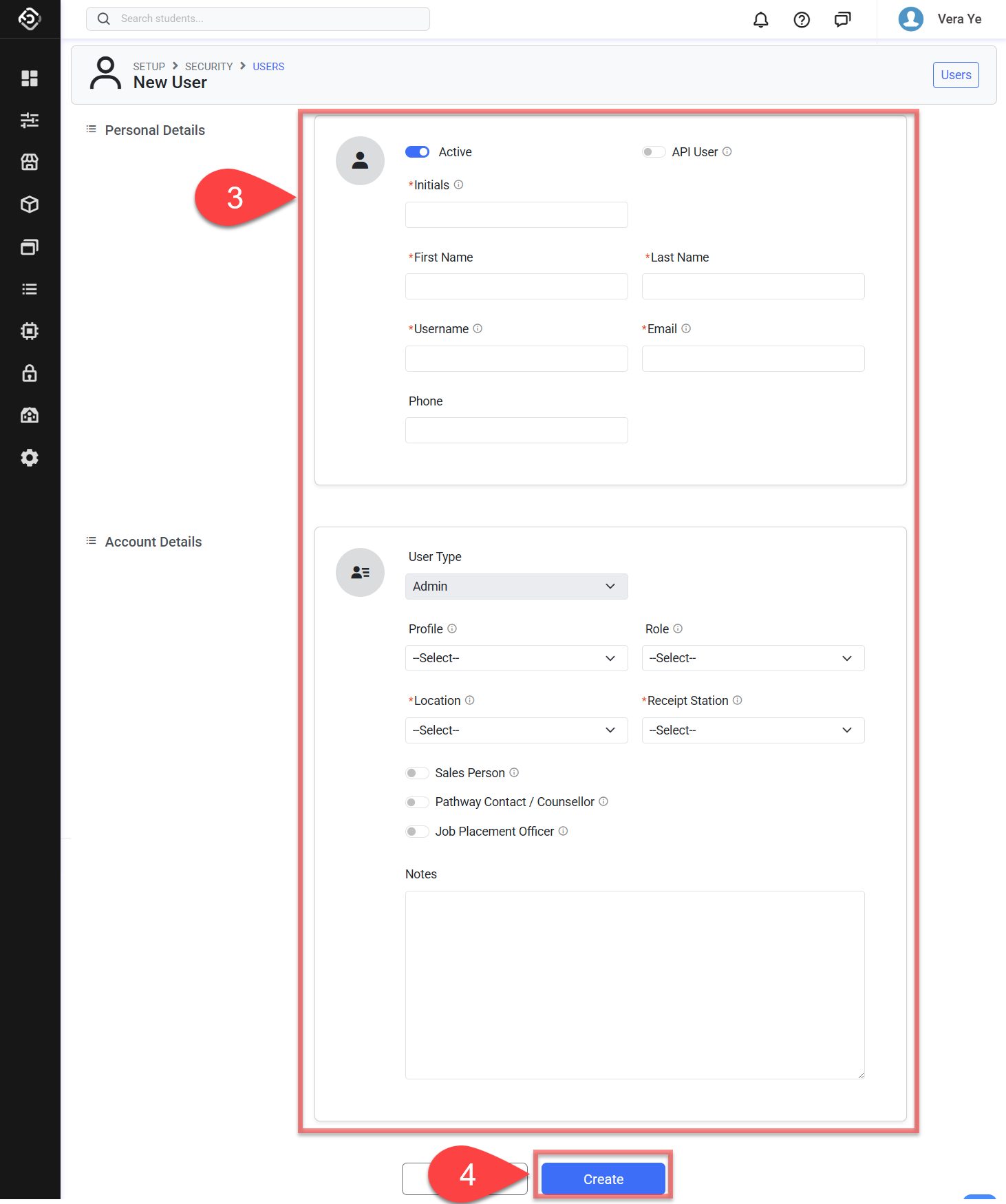
Task: Open the Role dropdown
Action: click(x=753, y=658)
